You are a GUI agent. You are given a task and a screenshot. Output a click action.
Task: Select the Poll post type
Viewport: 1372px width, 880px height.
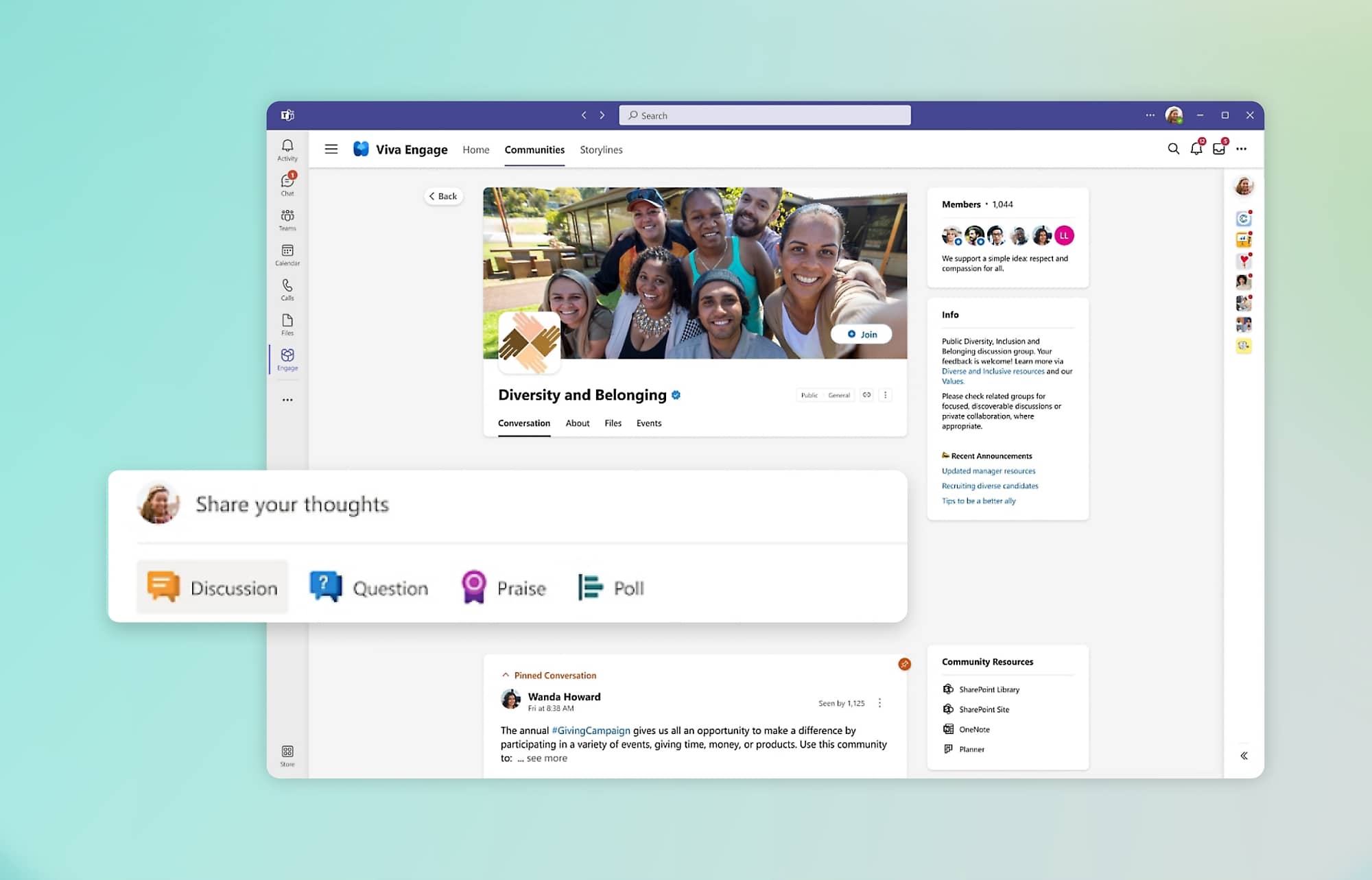click(611, 588)
